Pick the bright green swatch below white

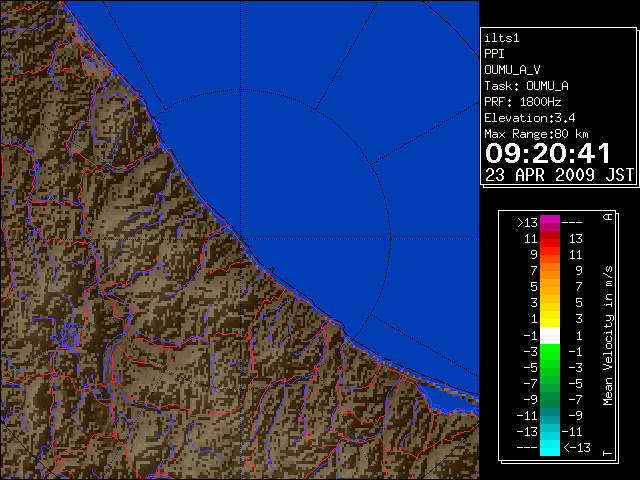[550, 351]
